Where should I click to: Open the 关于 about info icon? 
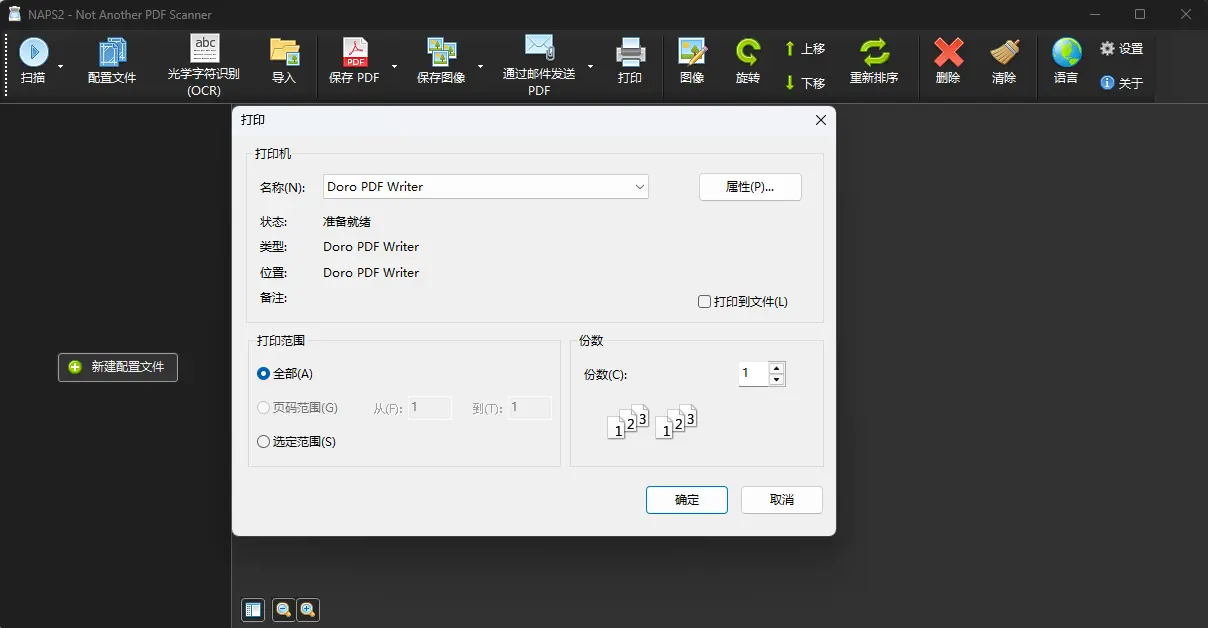pos(1107,83)
